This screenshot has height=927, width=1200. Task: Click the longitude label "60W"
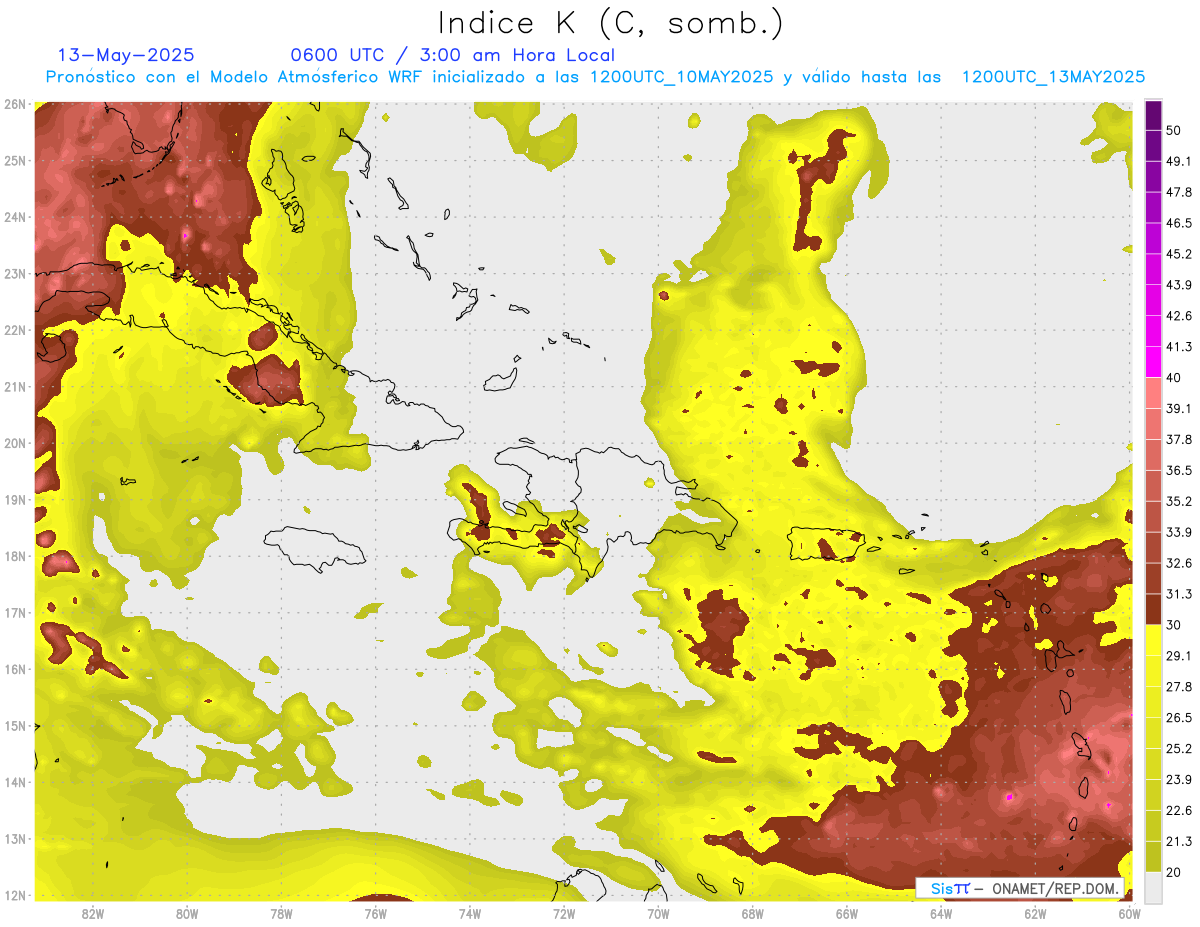tap(1129, 913)
